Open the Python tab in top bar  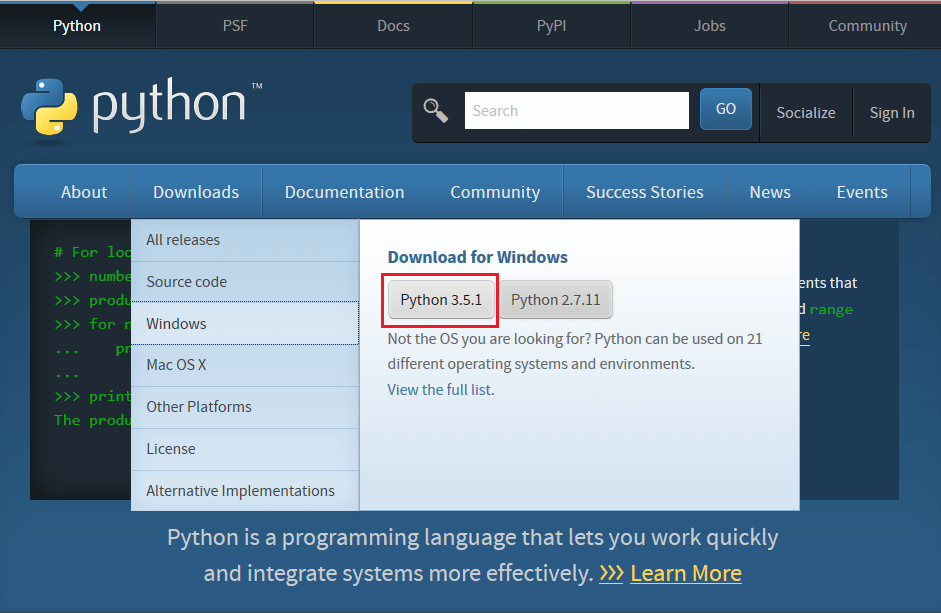click(77, 26)
